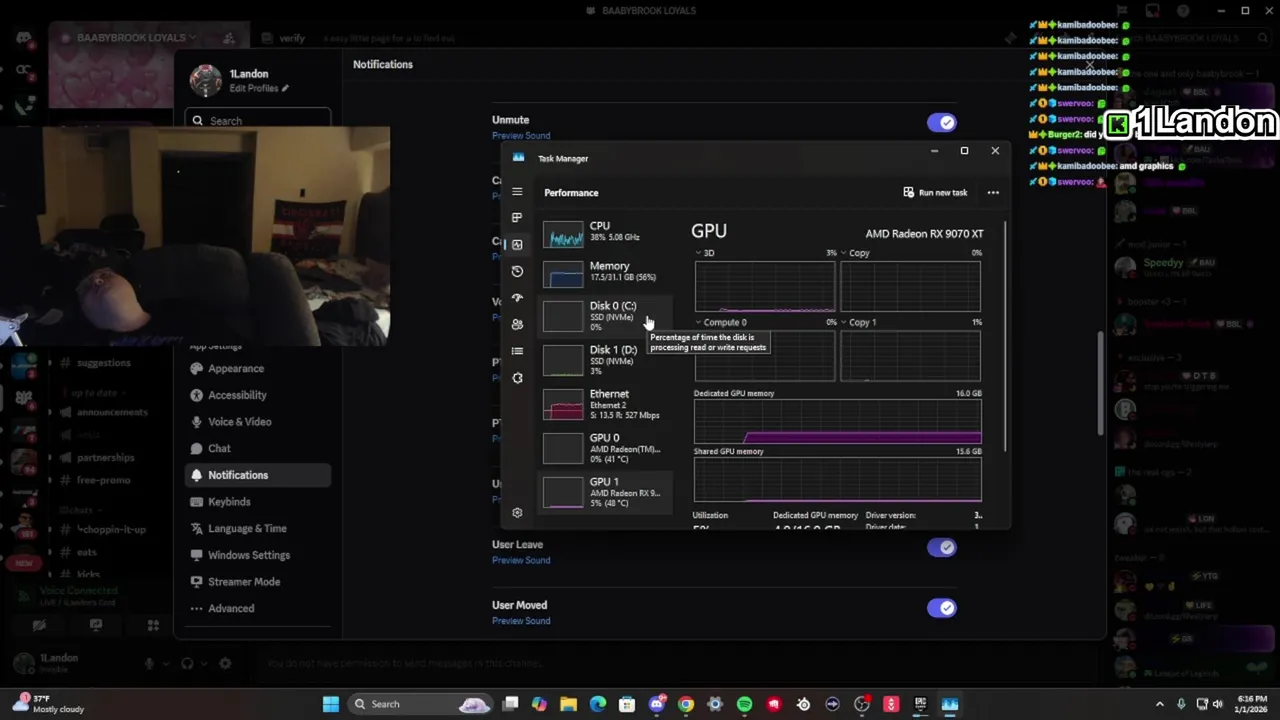Toggle User Moved notification sound
This screenshot has height=720, width=1280.
pos(942,608)
